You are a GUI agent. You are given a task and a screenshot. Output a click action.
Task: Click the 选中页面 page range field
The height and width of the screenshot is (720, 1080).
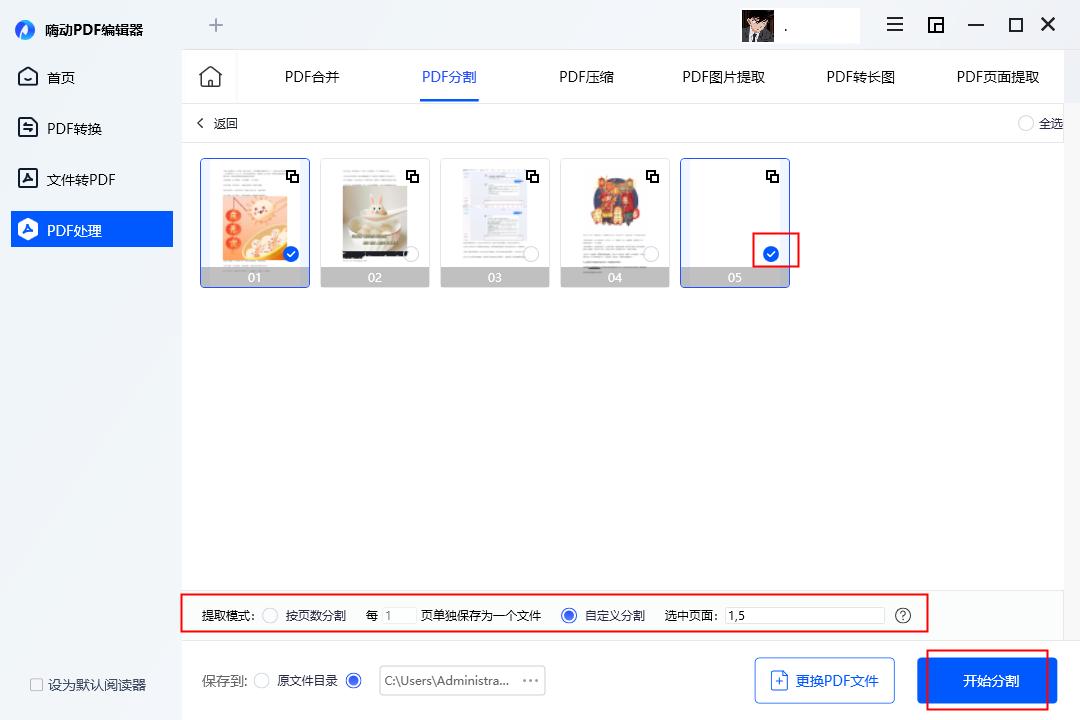(x=805, y=616)
